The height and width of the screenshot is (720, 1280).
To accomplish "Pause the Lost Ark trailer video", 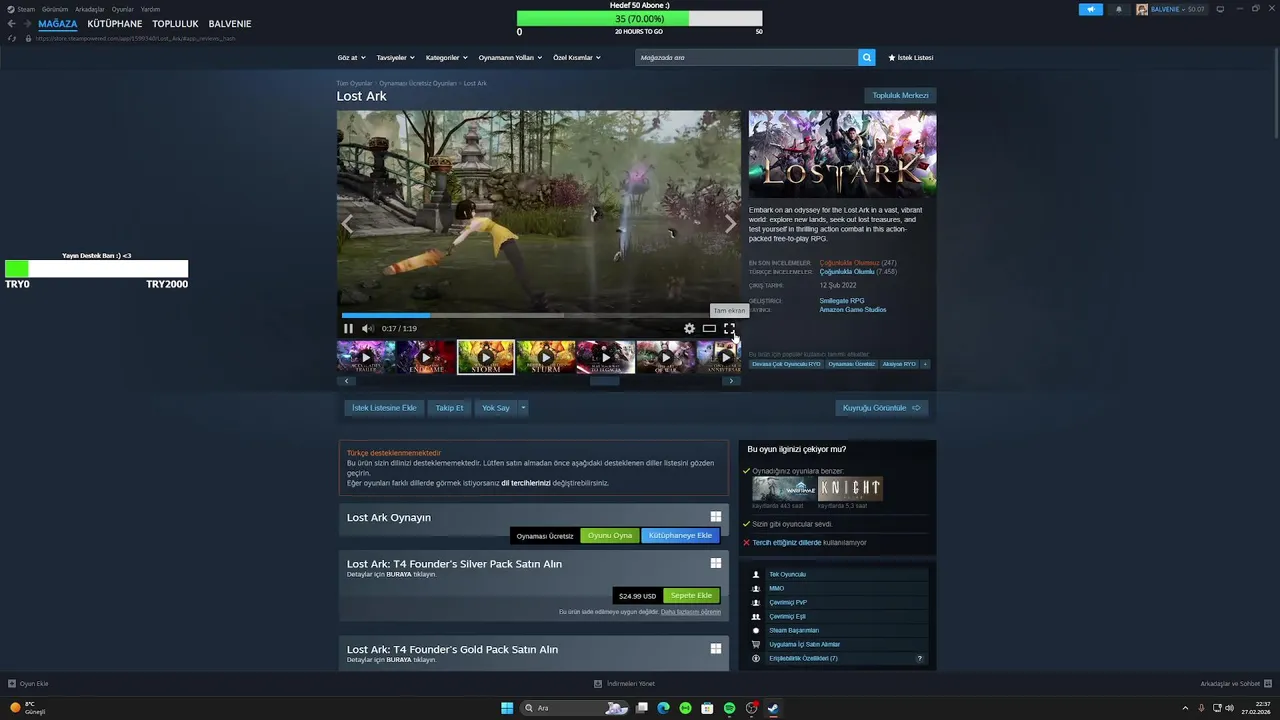I will [x=348, y=328].
